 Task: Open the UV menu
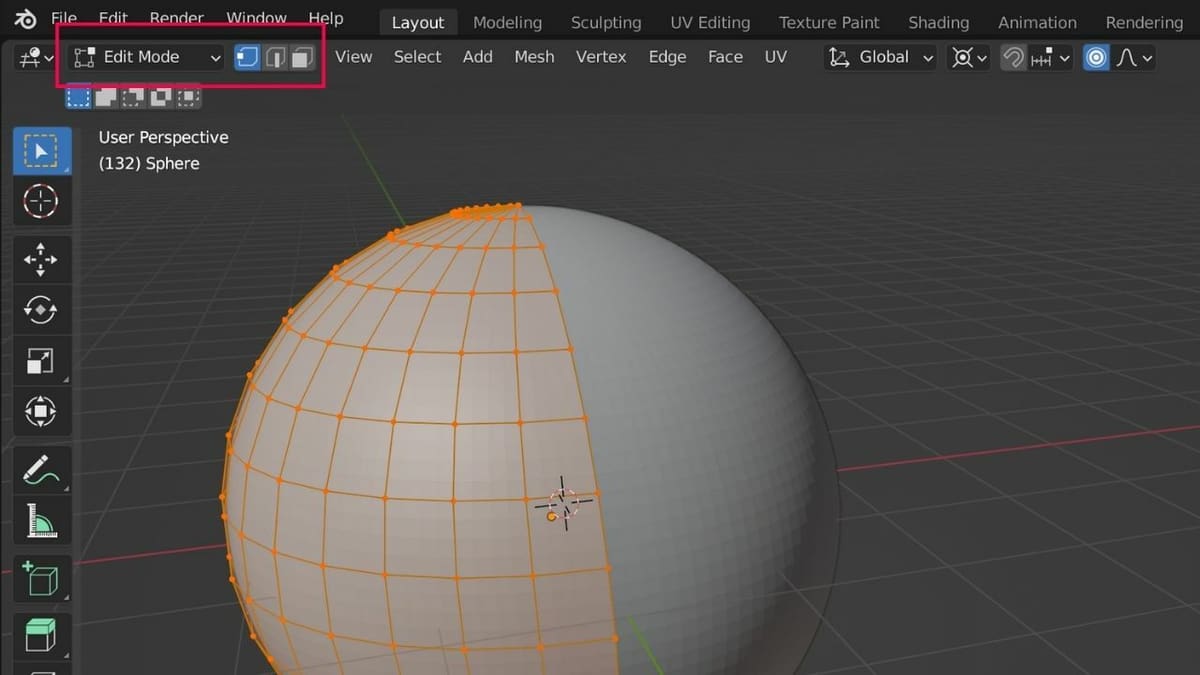[x=776, y=57]
